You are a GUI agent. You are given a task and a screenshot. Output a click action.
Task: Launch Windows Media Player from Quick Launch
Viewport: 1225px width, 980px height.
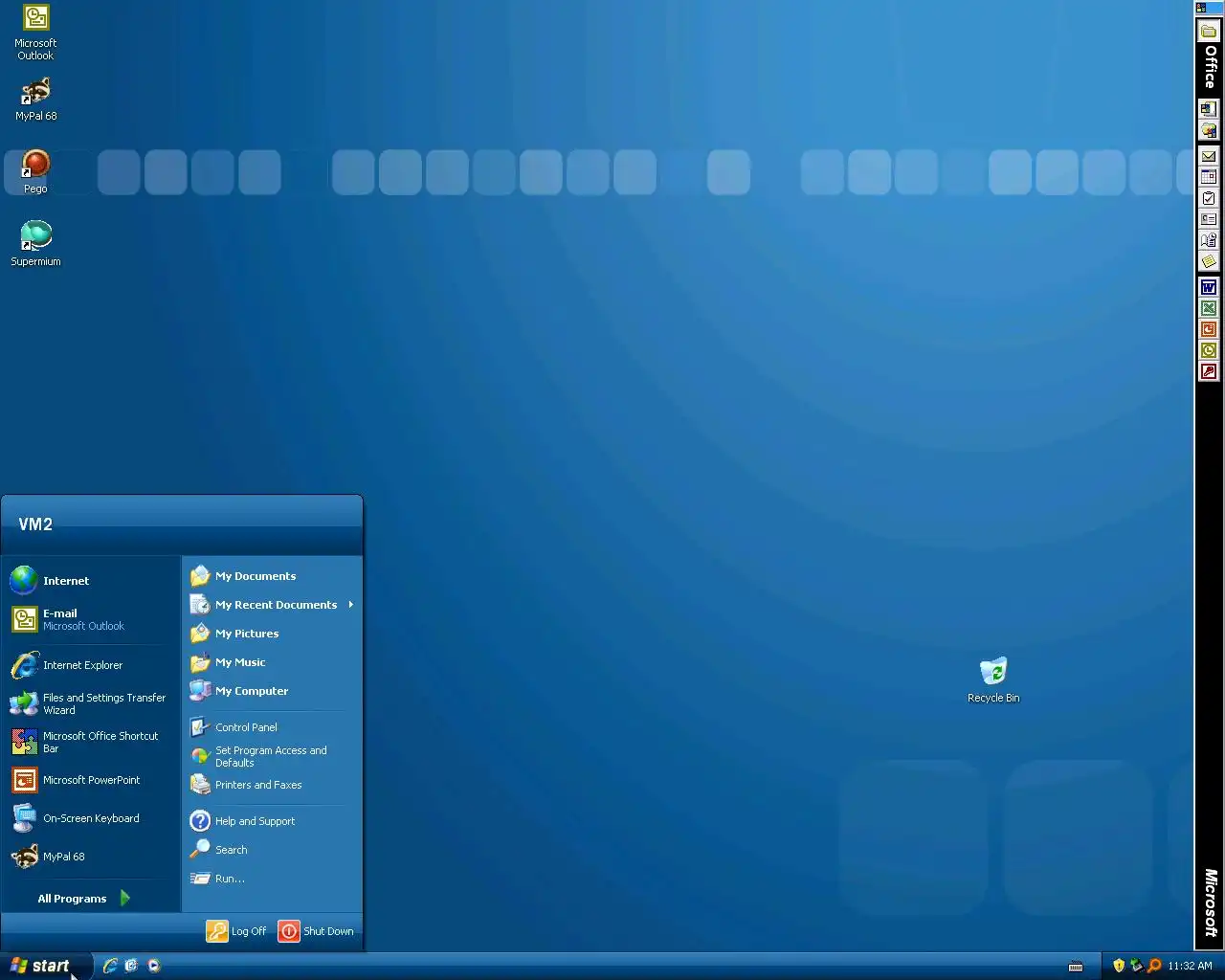153,966
